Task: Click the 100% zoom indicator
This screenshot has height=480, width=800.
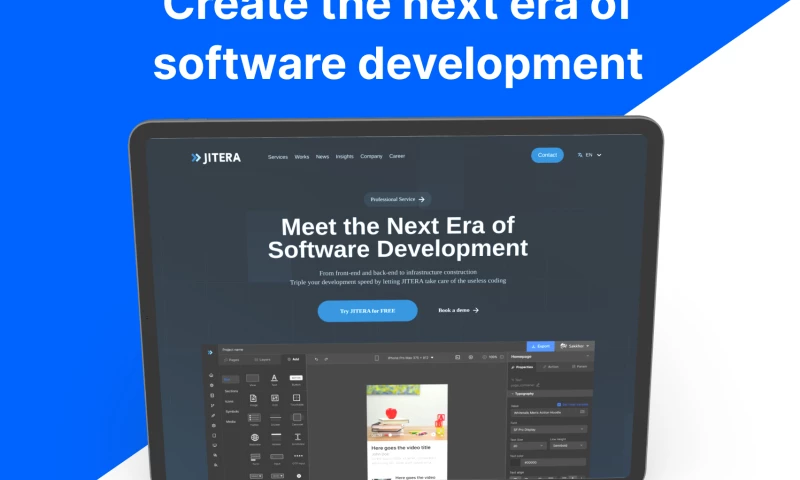Action: point(493,357)
